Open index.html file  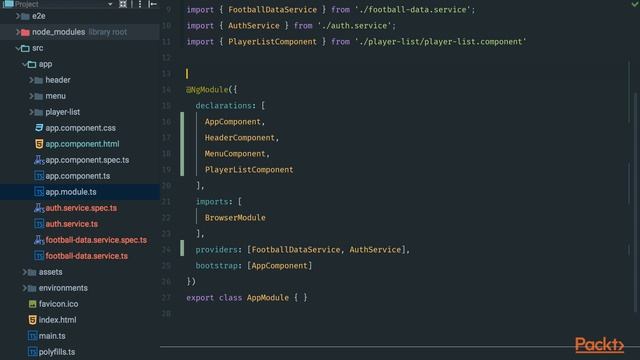point(58,320)
